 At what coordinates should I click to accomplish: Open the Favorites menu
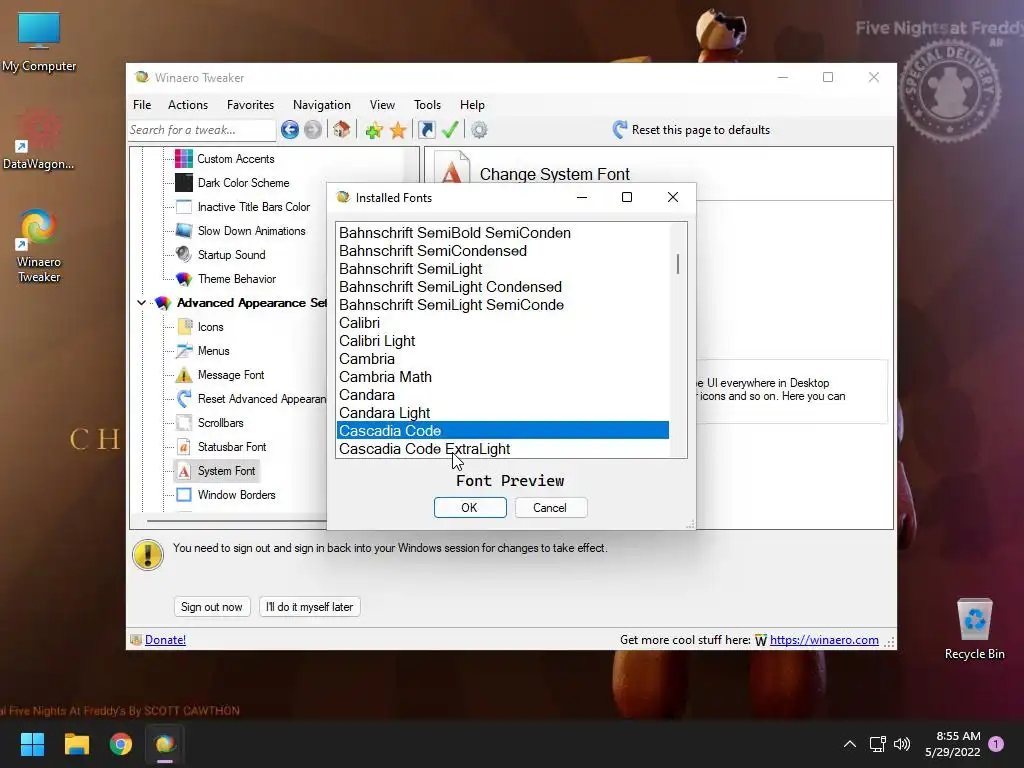coord(250,105)
